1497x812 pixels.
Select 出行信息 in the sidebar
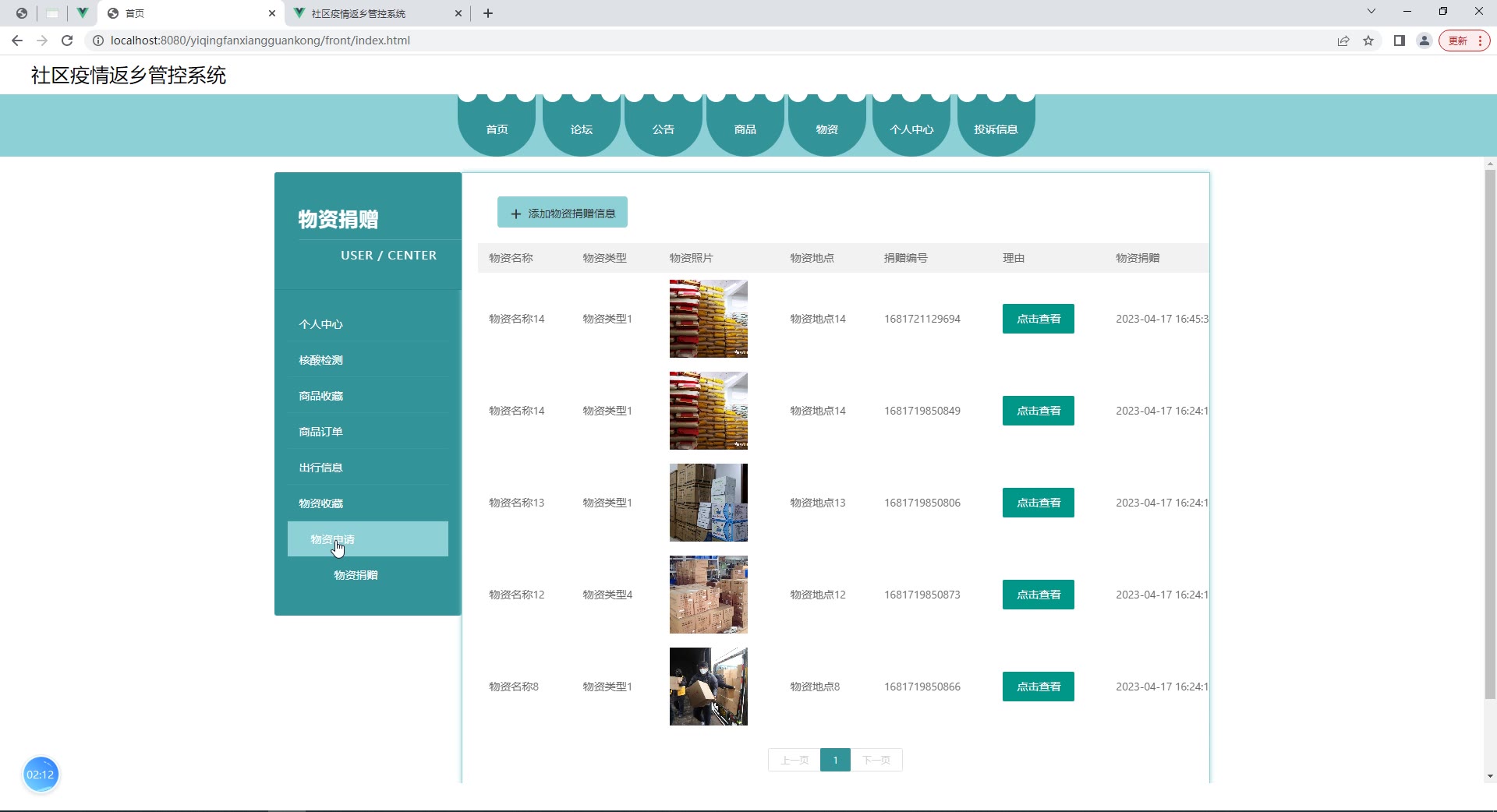pos(368,468)
